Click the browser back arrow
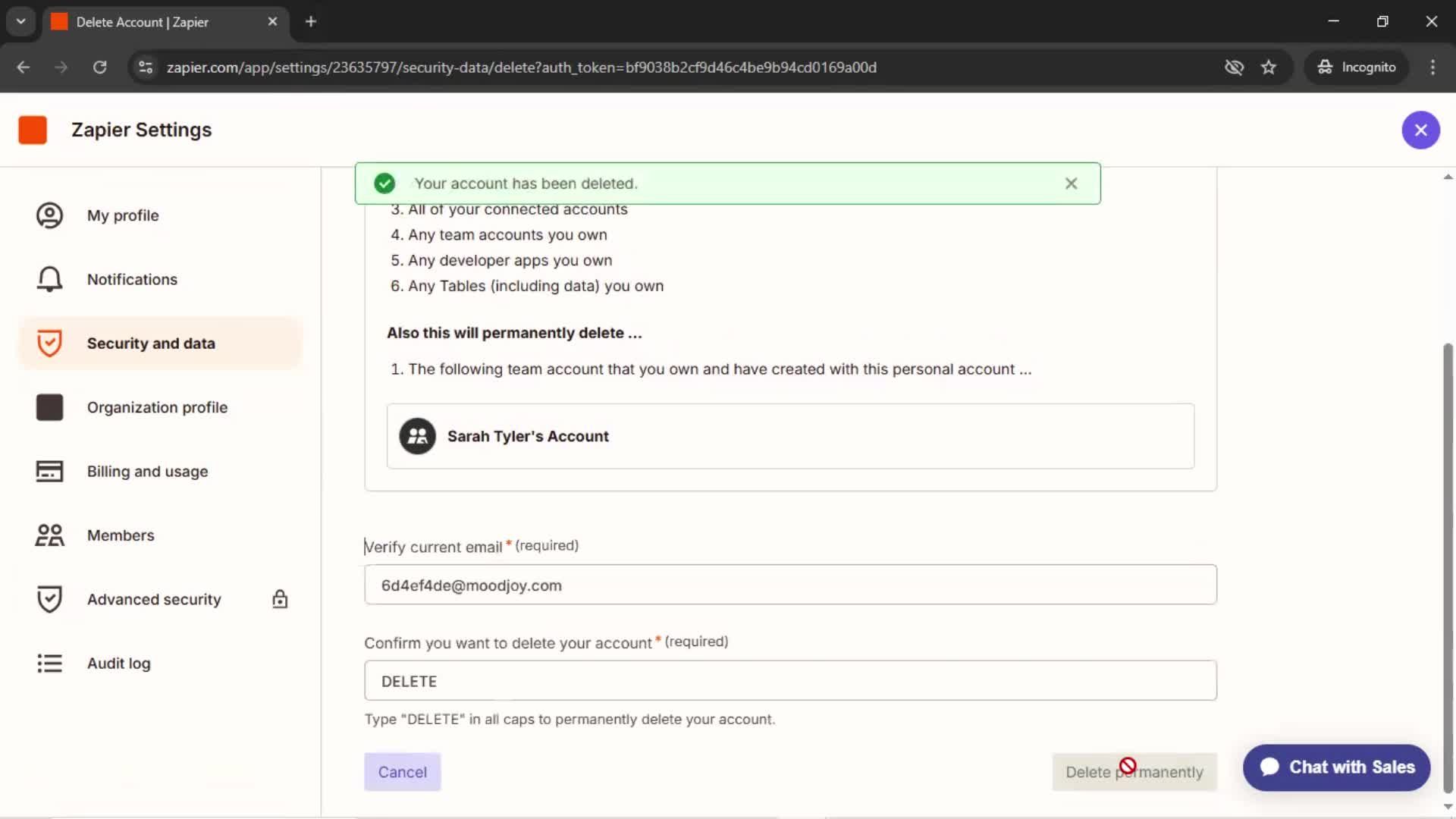The image size is (1456, 819). point(24,67)
